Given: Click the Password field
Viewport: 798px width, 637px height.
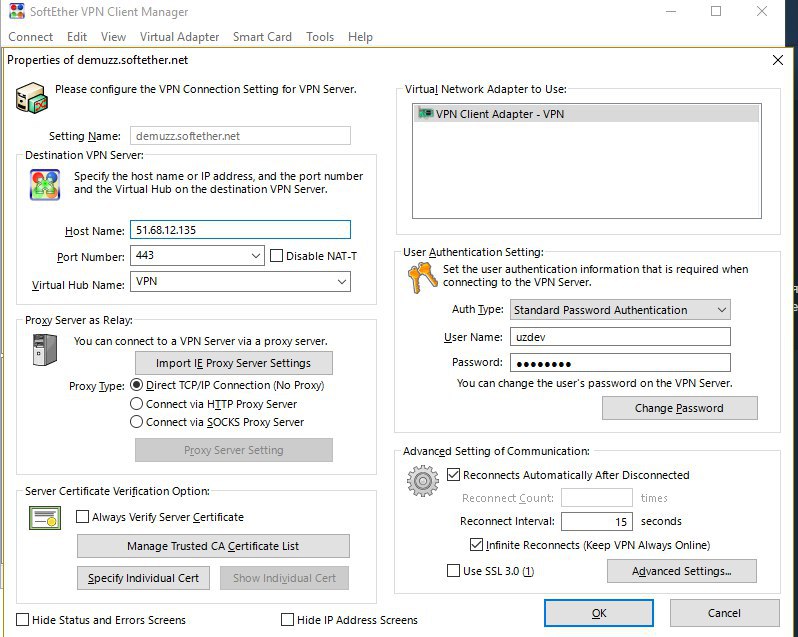Looking at the screenshot, I should pos(620,363).
